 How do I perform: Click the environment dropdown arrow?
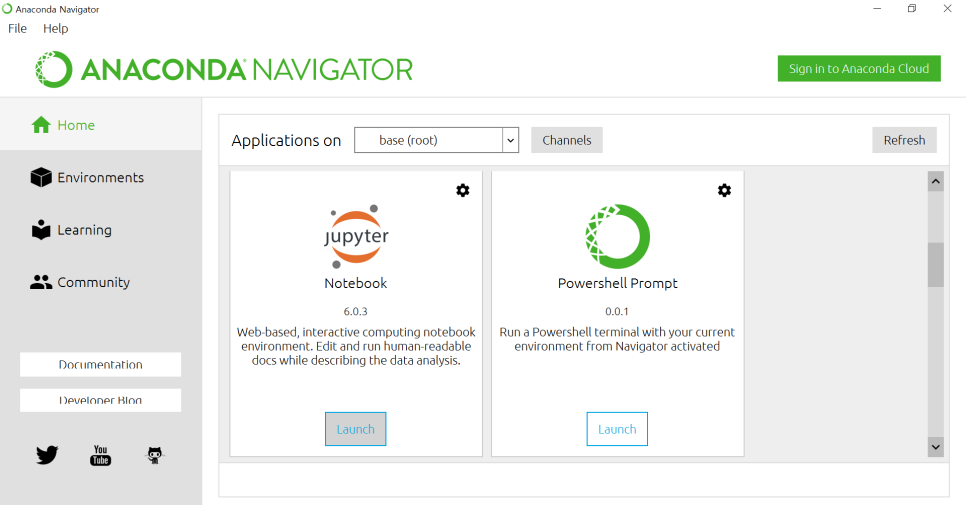[510, 140]
